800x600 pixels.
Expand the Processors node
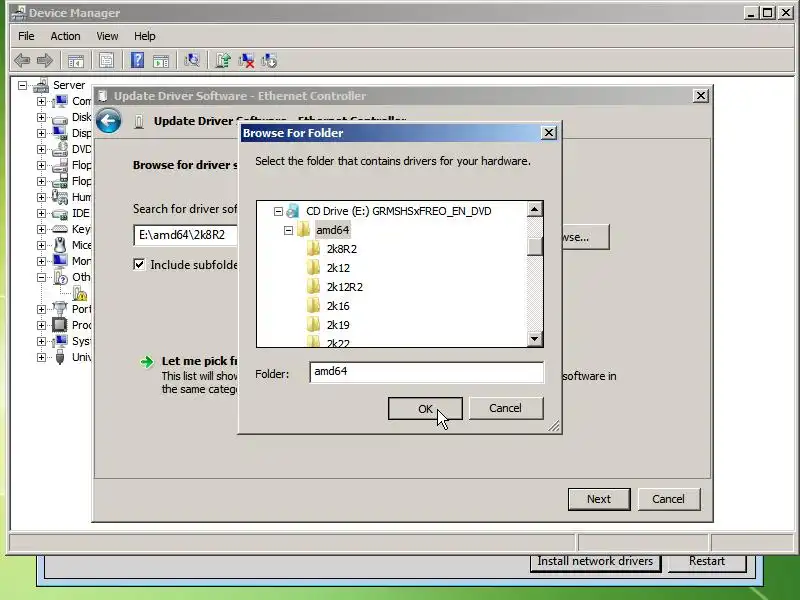[41, 325]
